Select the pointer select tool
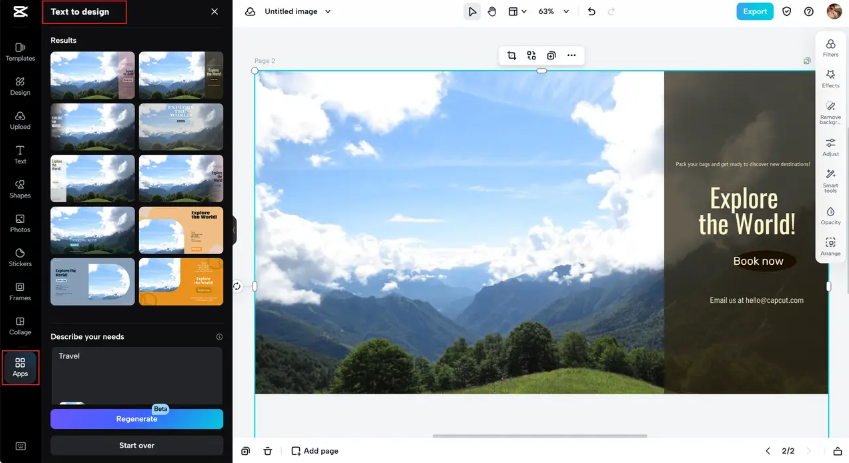 [x=472, y=11]
